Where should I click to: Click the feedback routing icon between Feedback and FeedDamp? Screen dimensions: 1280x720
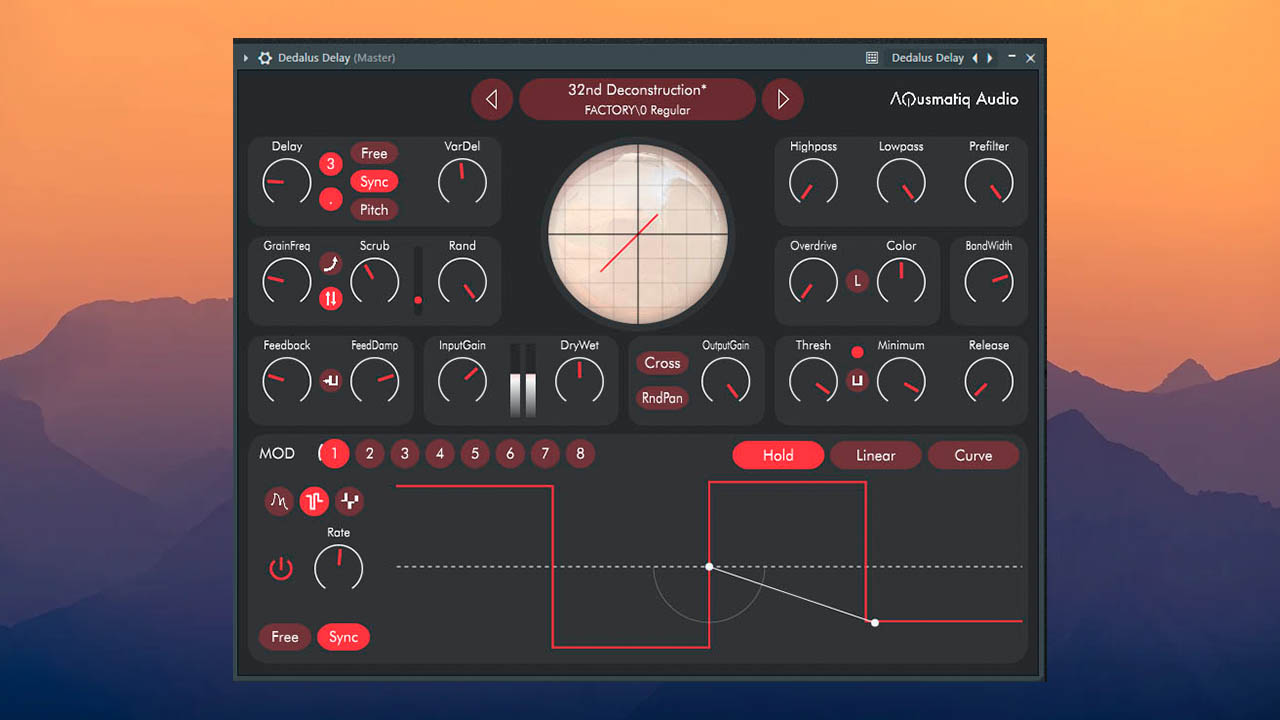[330, 381]
